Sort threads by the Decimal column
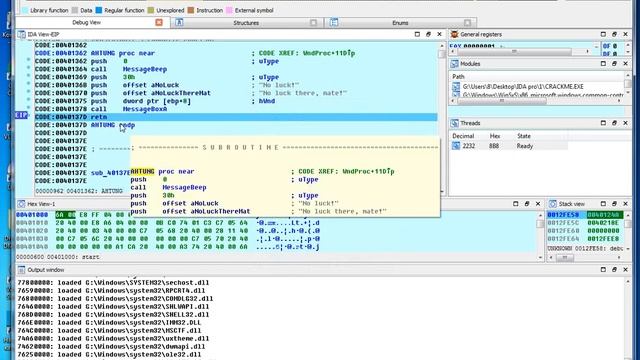 click(463, 136)
